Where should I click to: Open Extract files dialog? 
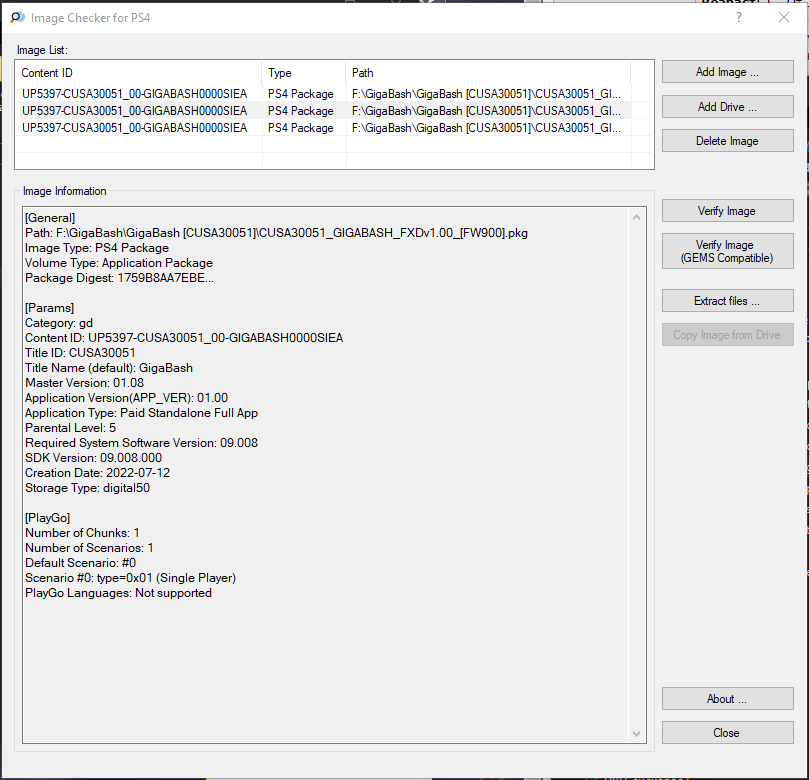tap(727, 301)
